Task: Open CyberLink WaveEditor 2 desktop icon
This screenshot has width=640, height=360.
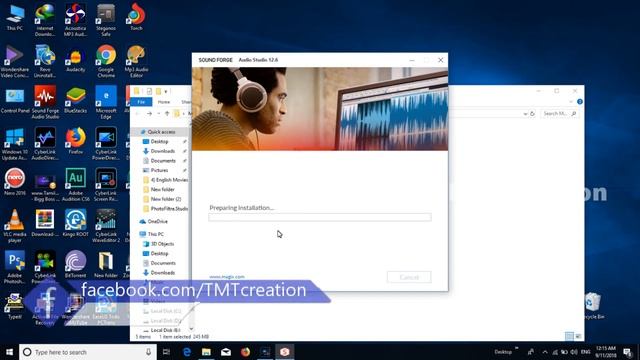Action: [106, 227]
